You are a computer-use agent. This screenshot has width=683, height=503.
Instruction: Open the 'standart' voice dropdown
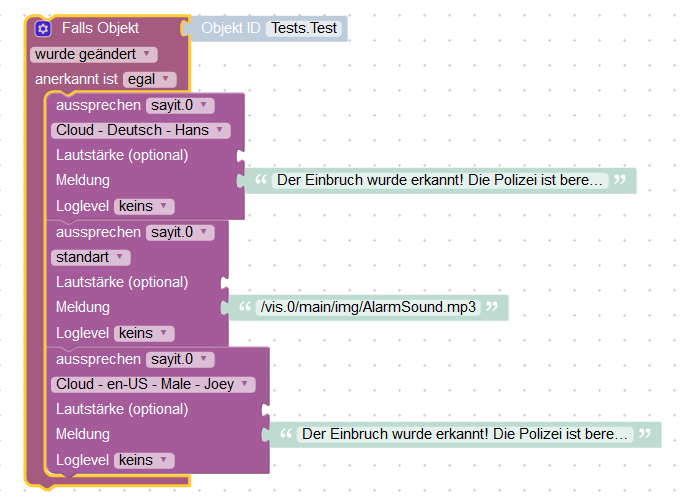point(91,257)
